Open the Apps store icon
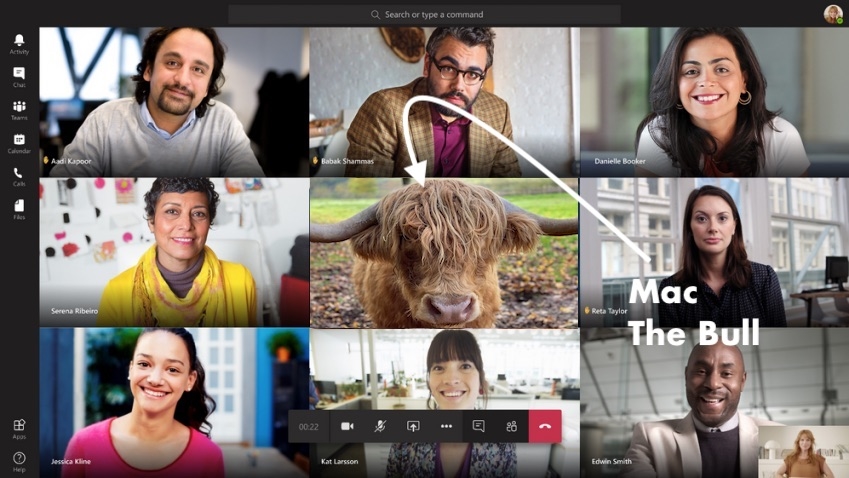Screen dimensions: 849x478 click(x=19, y=429)
